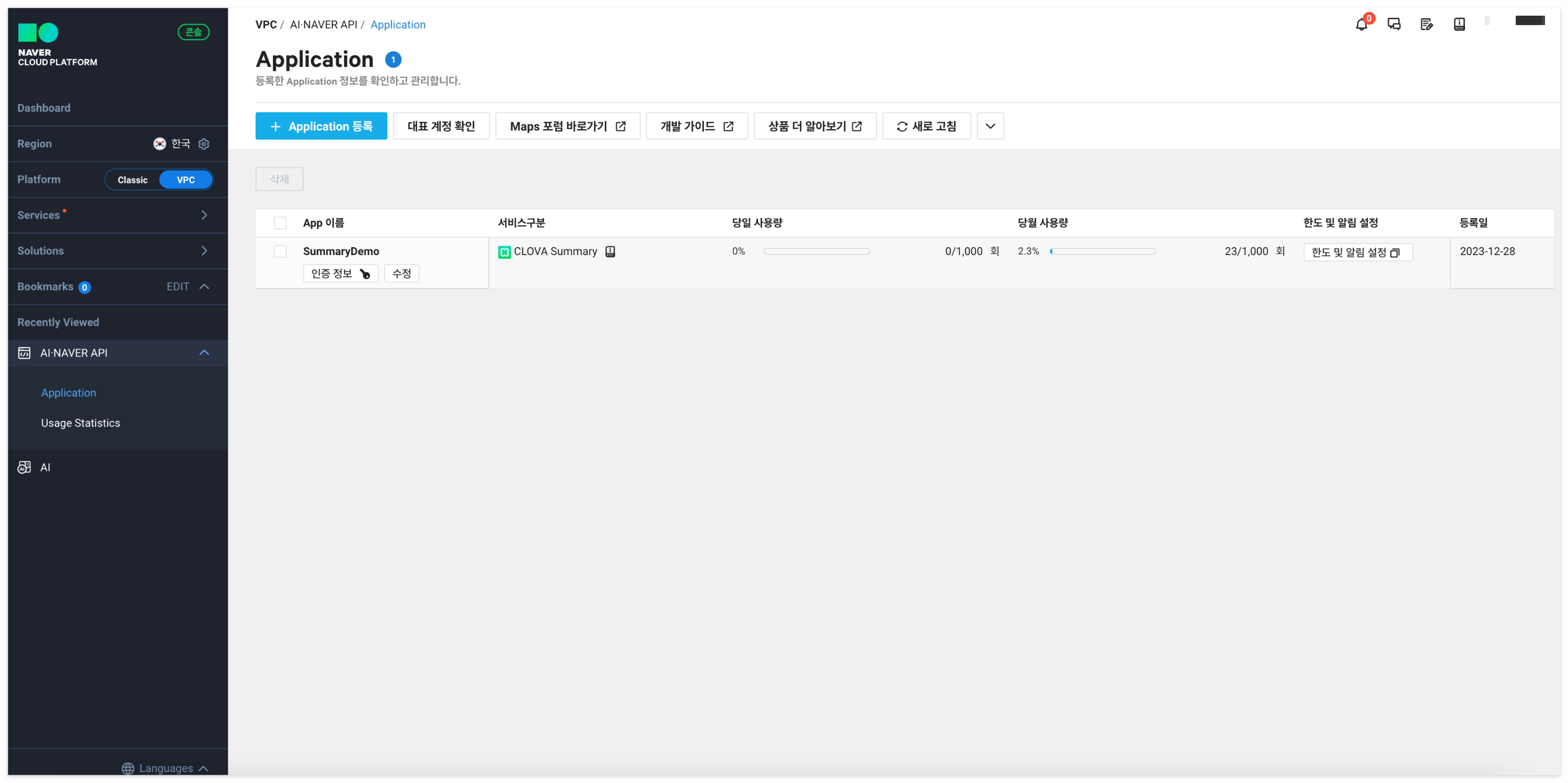1568x783 pixels.
Task: Open the Languages selector at sidebar bottom
Action: (x=165, y=768)
